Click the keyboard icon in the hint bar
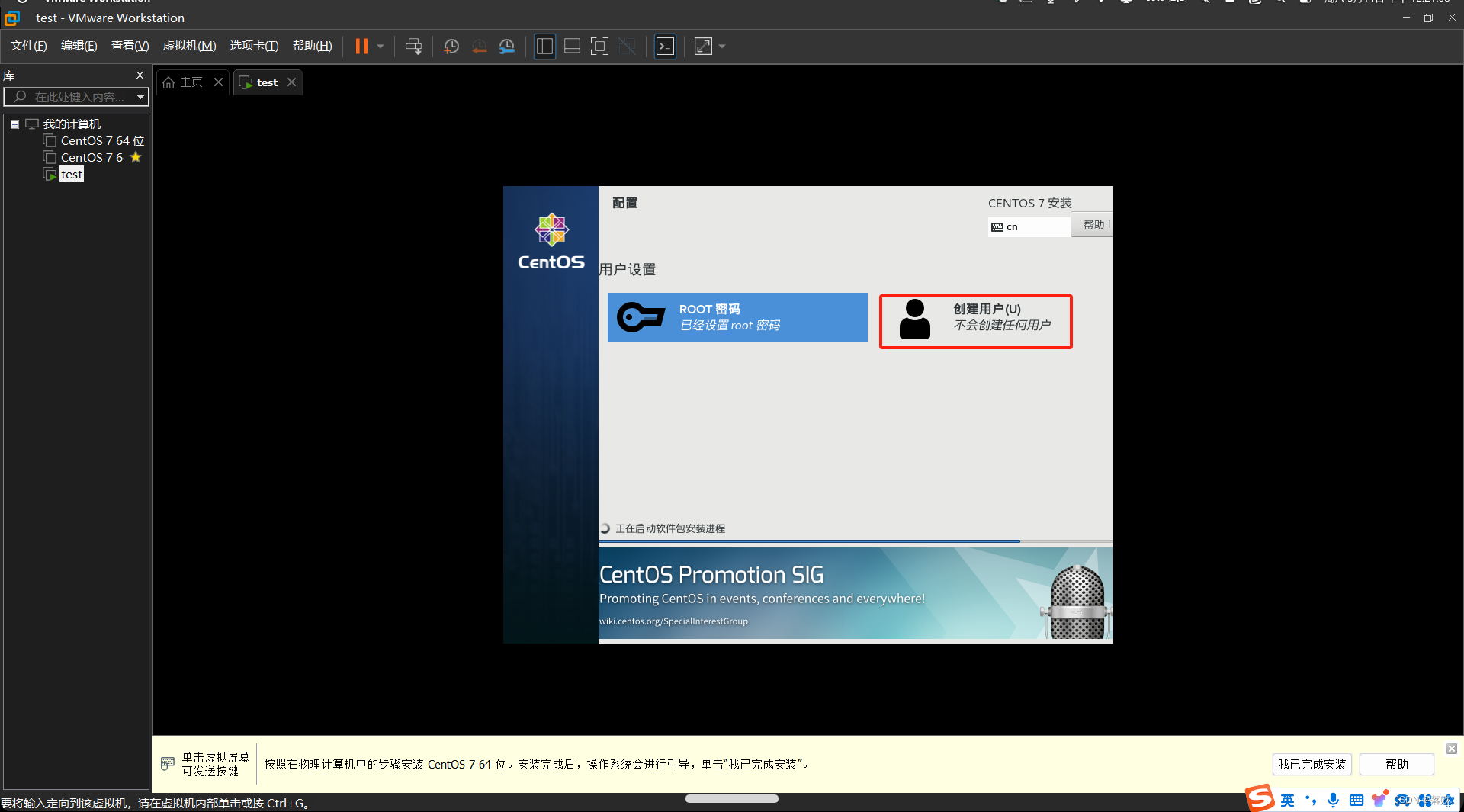 point(168,763)
